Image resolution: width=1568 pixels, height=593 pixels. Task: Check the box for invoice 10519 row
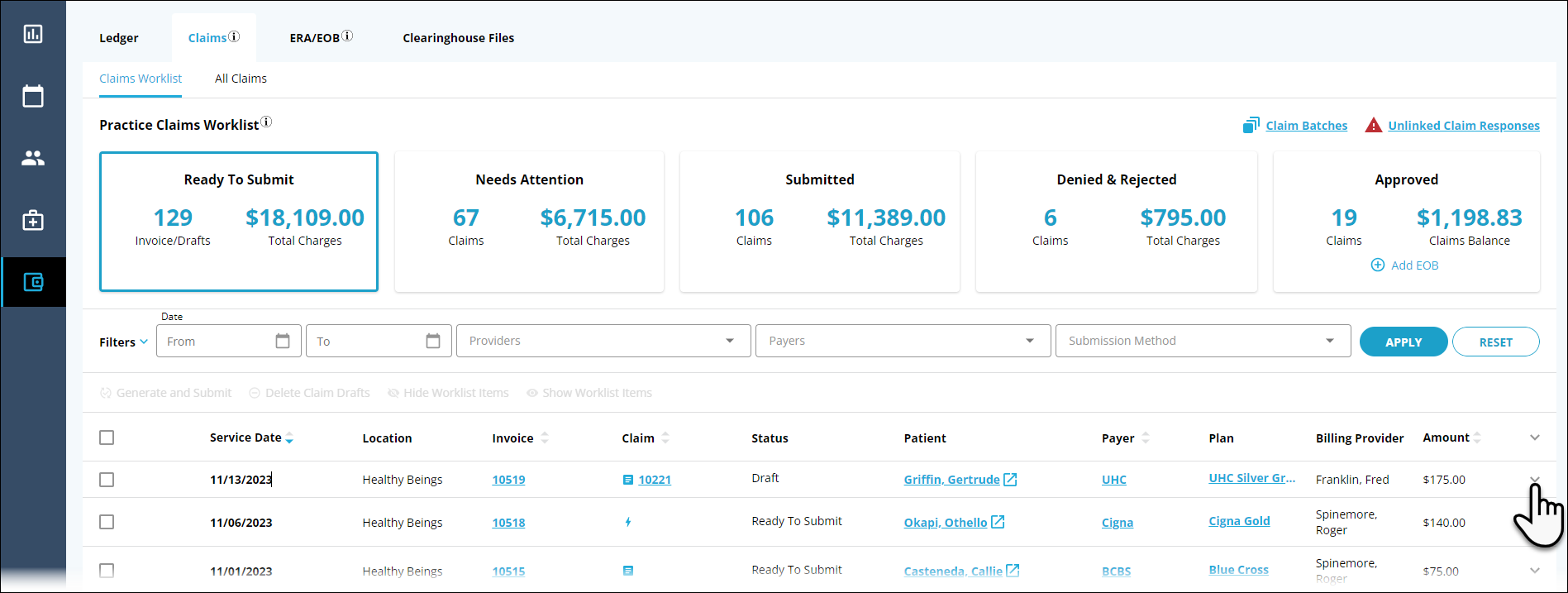click(x=107, y=480)
